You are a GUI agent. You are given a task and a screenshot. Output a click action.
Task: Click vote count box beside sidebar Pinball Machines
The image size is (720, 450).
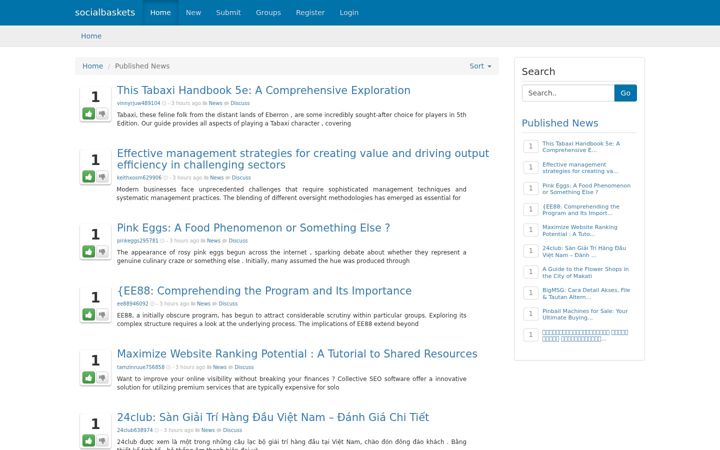point(531,314)
